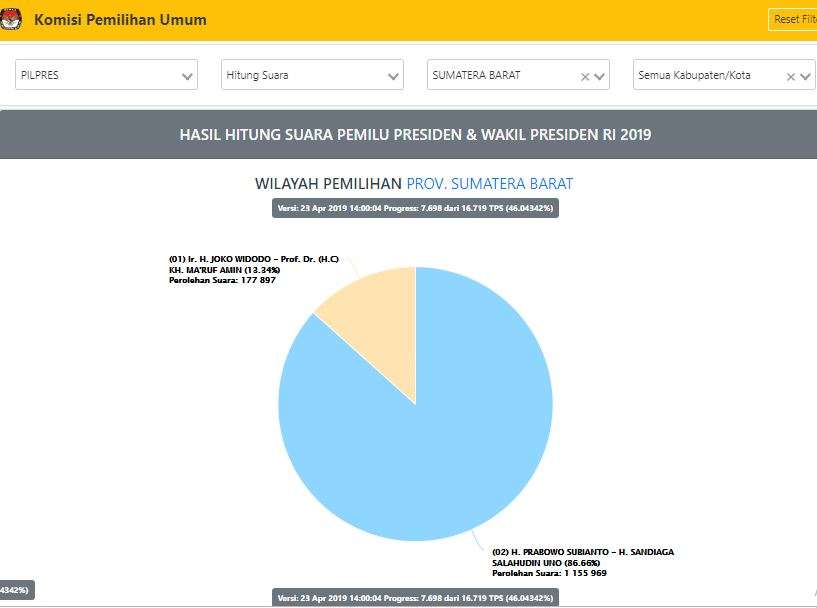Open the SUMATERA BARAT province dropdown
The height and width of the screenshot is (608, 817).
point(518,75)
